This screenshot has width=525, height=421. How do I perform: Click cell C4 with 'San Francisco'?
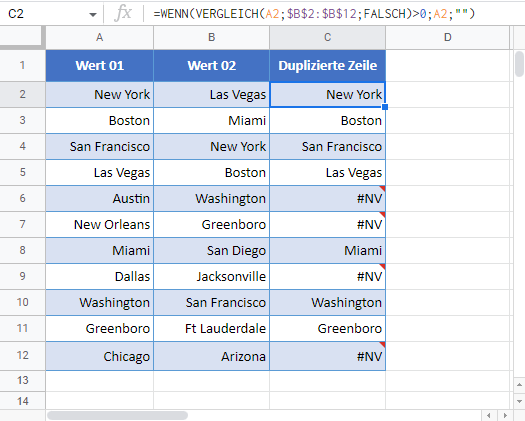327,147
